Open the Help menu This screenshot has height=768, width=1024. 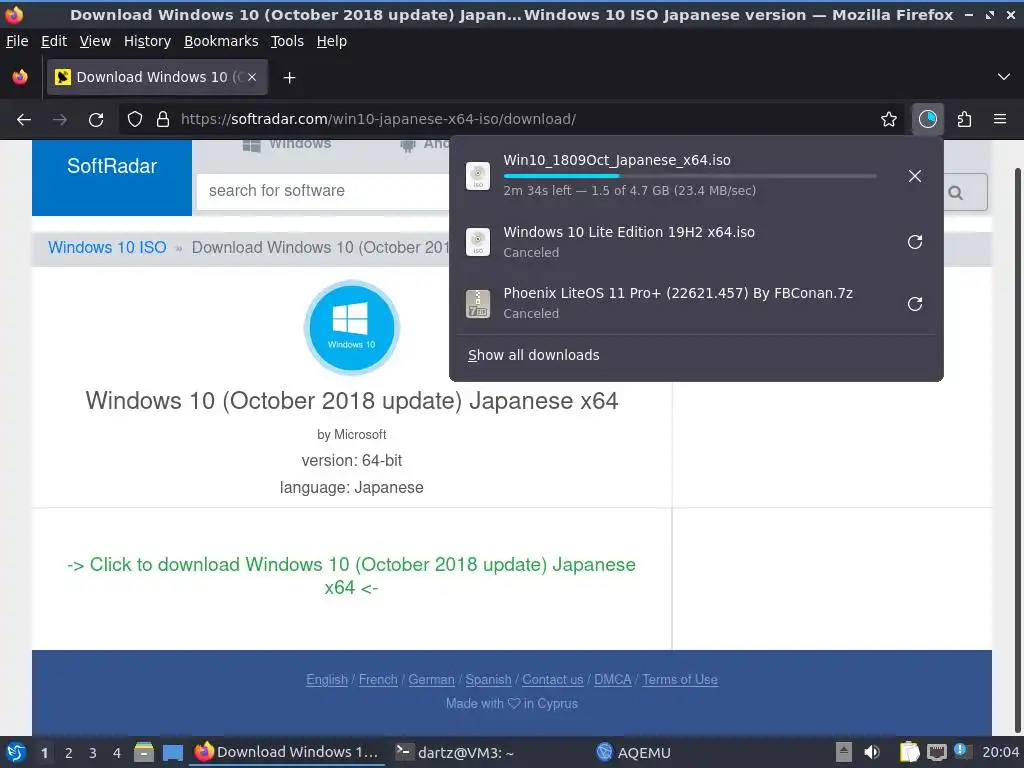click(332, 41)
